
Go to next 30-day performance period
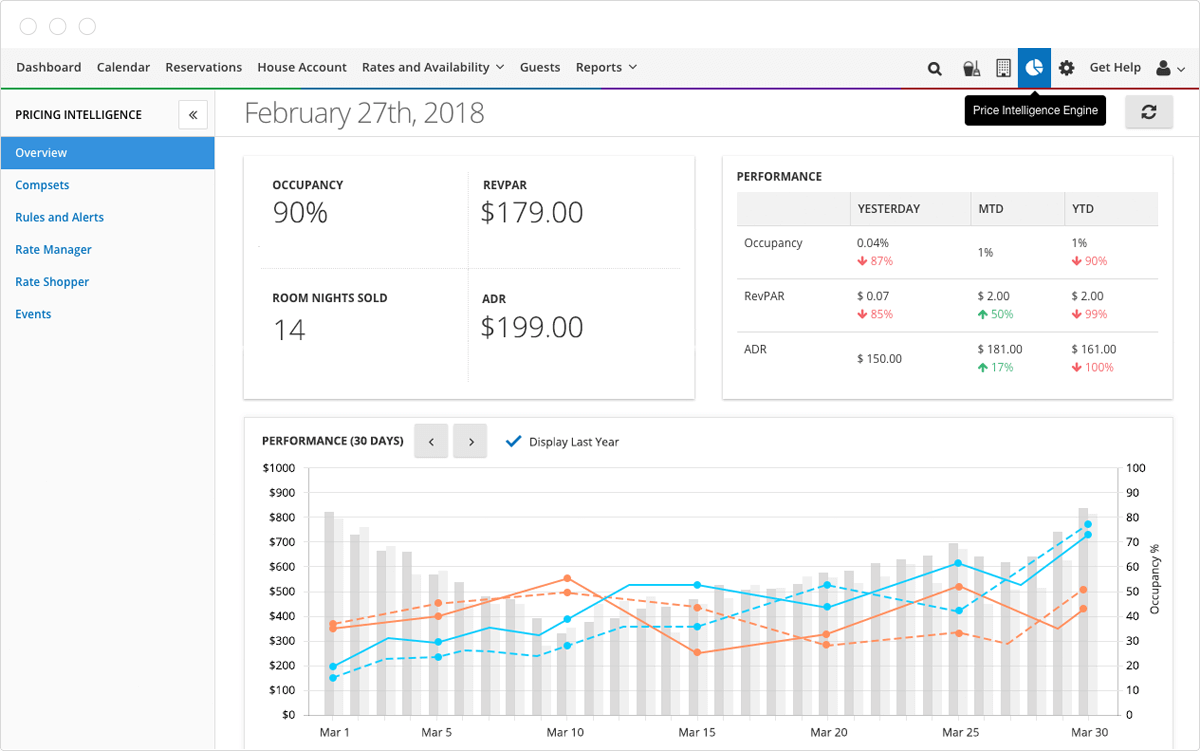(470, 441)
